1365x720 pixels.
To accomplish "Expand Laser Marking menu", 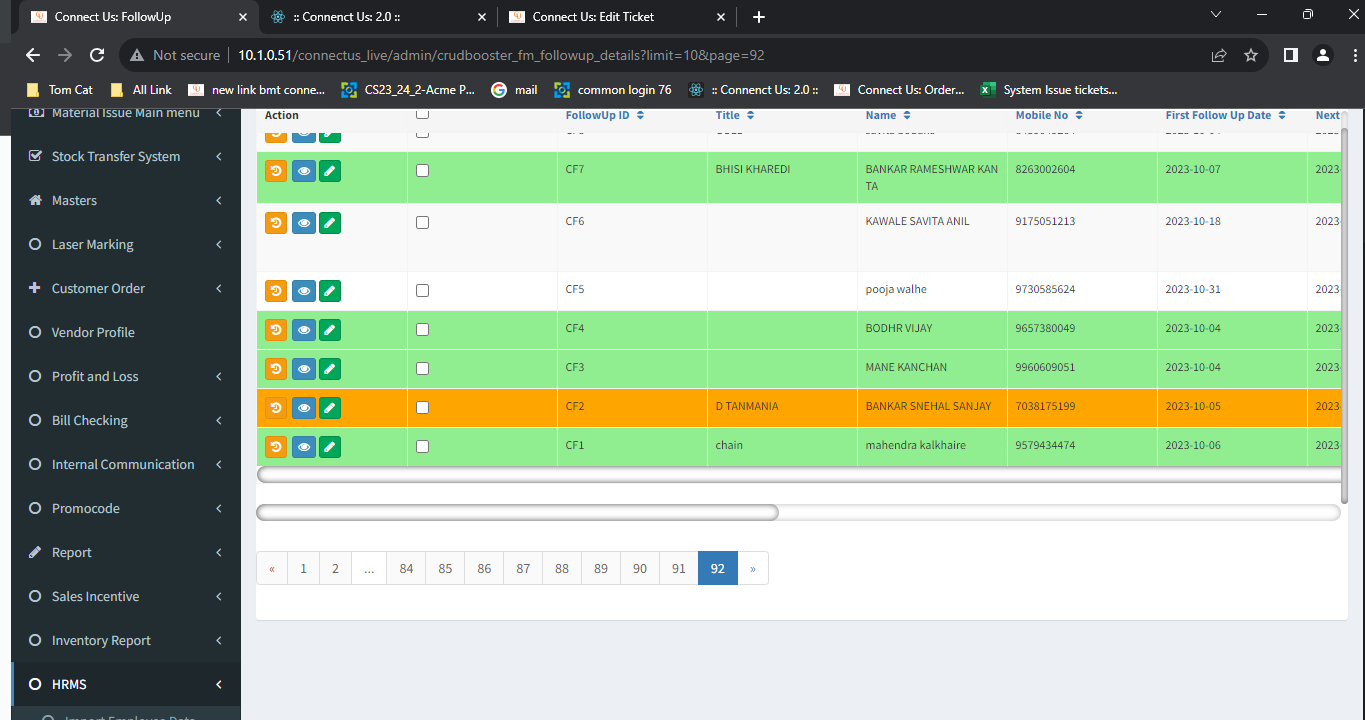I will [126, 245].
